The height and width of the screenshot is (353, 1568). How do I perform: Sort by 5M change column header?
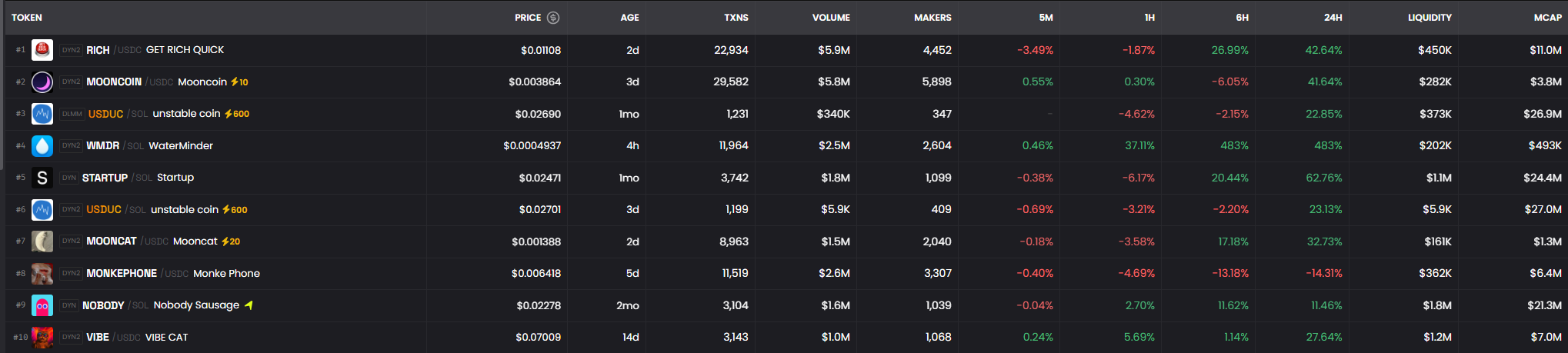pos(1046,17)
